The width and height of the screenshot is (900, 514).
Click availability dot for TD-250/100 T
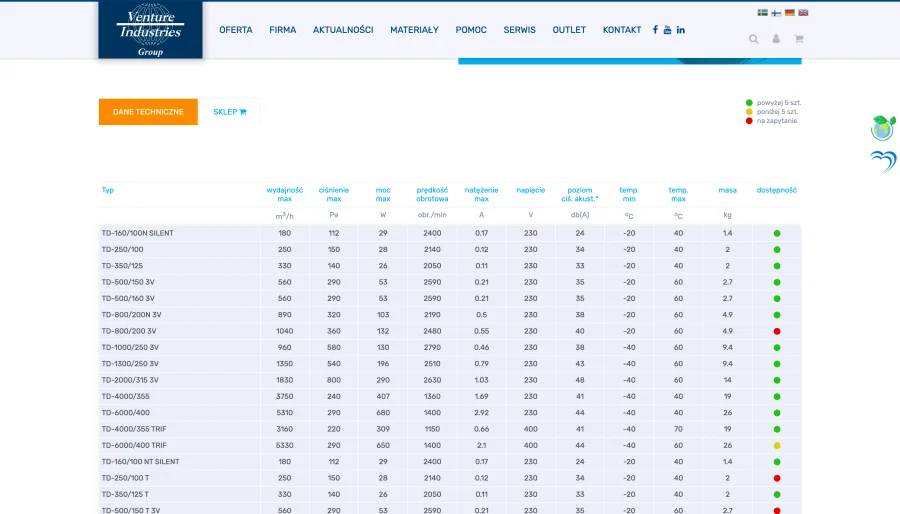pos(777,478)
